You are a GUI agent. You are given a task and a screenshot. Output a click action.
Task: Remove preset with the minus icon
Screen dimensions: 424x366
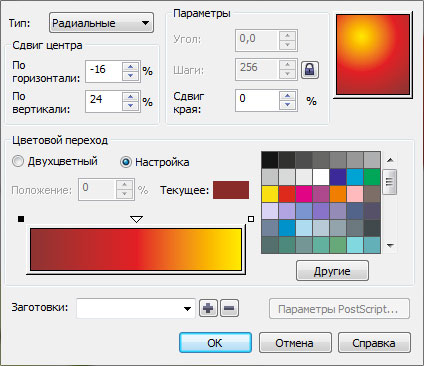(229, 308)
